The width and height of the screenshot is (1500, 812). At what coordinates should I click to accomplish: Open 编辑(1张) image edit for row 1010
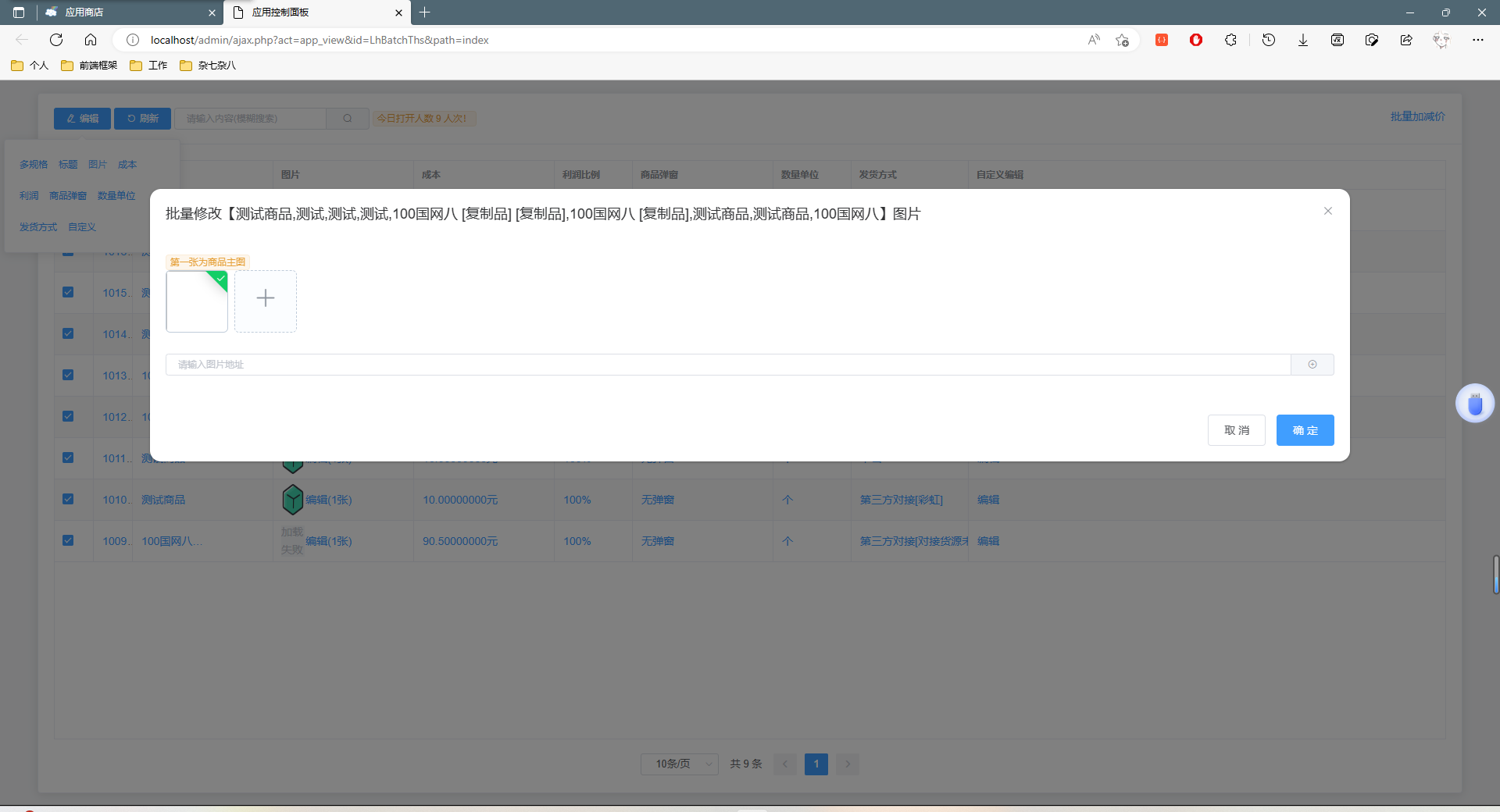(329, 500)
